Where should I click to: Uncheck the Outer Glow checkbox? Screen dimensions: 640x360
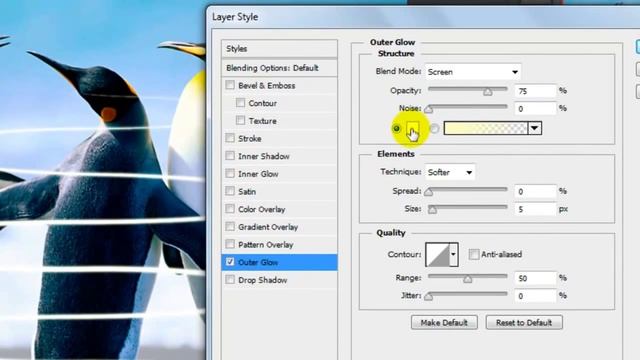point(230,262)
